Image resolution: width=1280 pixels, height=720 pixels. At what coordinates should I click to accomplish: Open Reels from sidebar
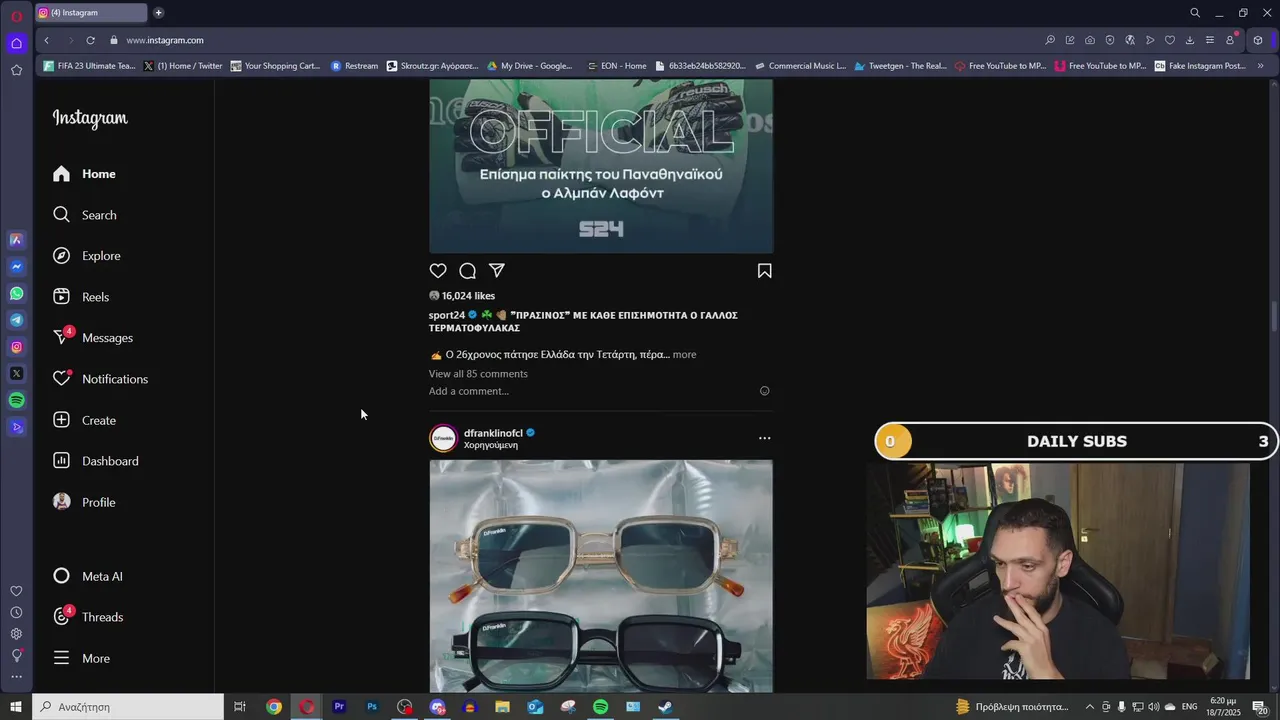coord(81,297)
